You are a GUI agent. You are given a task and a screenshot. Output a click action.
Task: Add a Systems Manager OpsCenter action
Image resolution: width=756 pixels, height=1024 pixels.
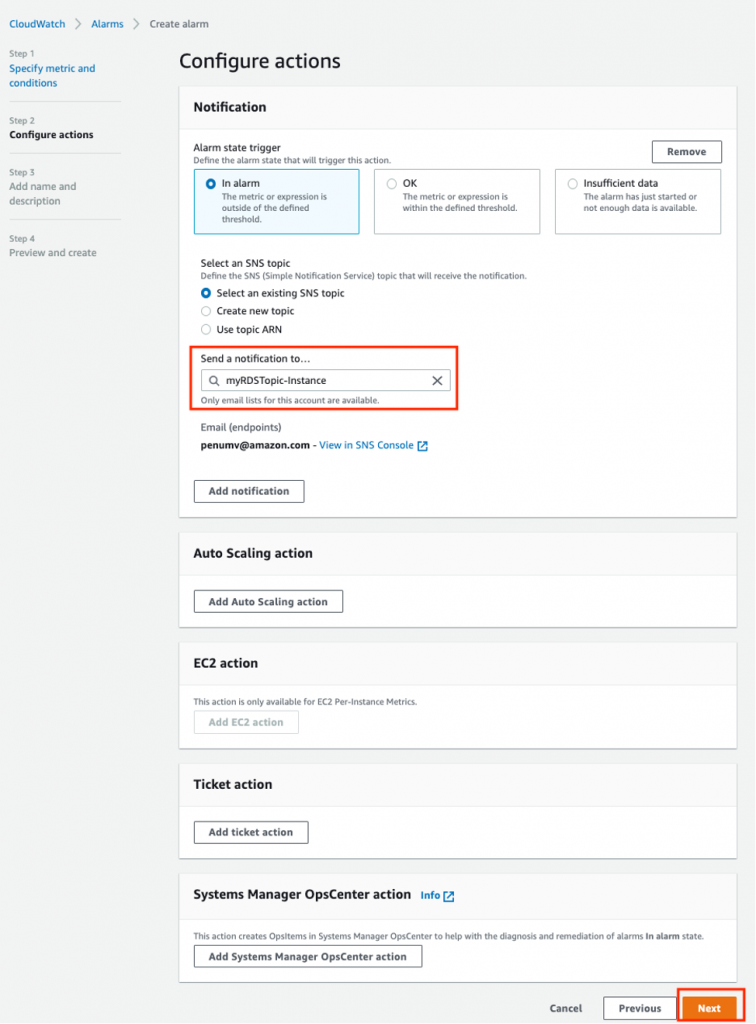pos(307,956)
